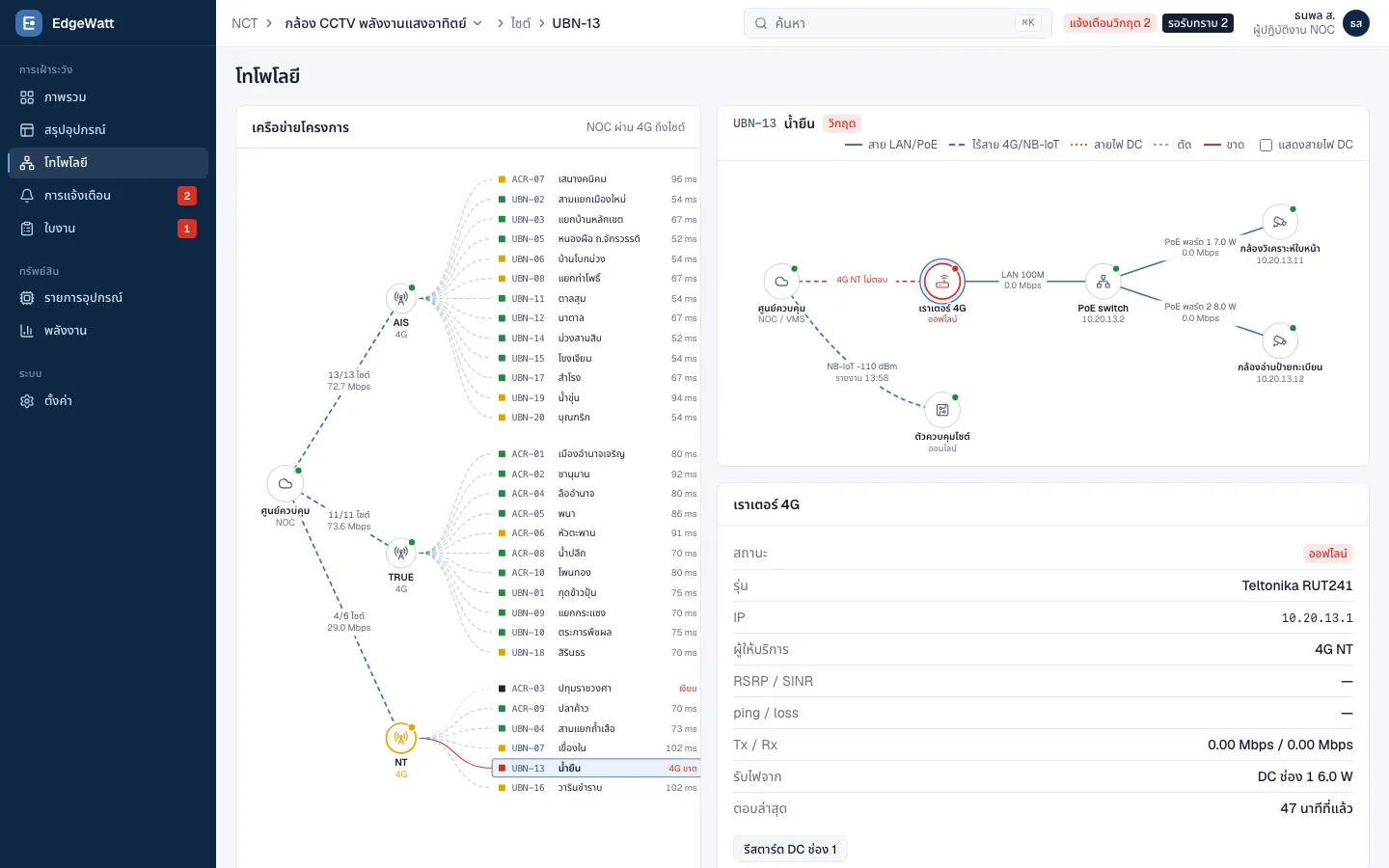This screenshot has width=1389, height=868.
Task: Click the วิกฤต status tag
Action: 842,123
